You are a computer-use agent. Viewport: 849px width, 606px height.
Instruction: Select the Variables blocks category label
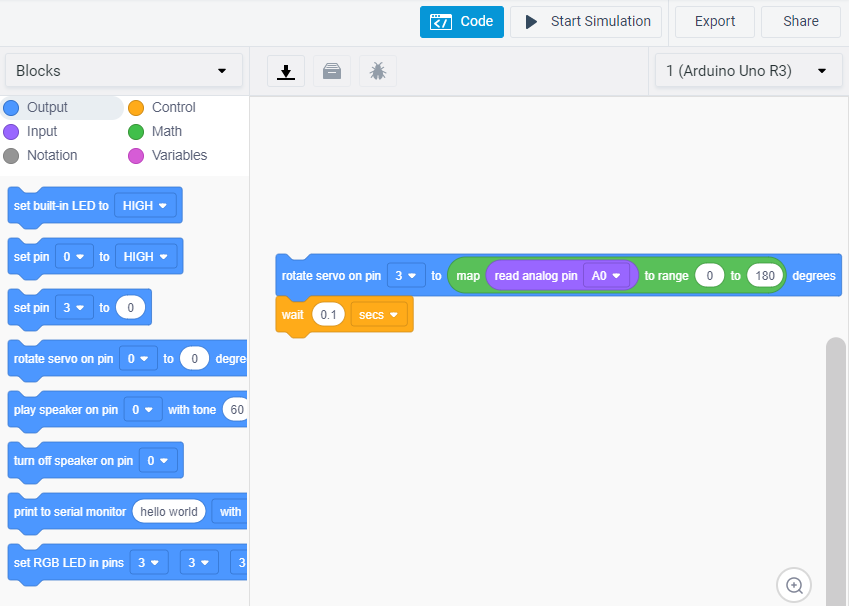click(179, 155)
